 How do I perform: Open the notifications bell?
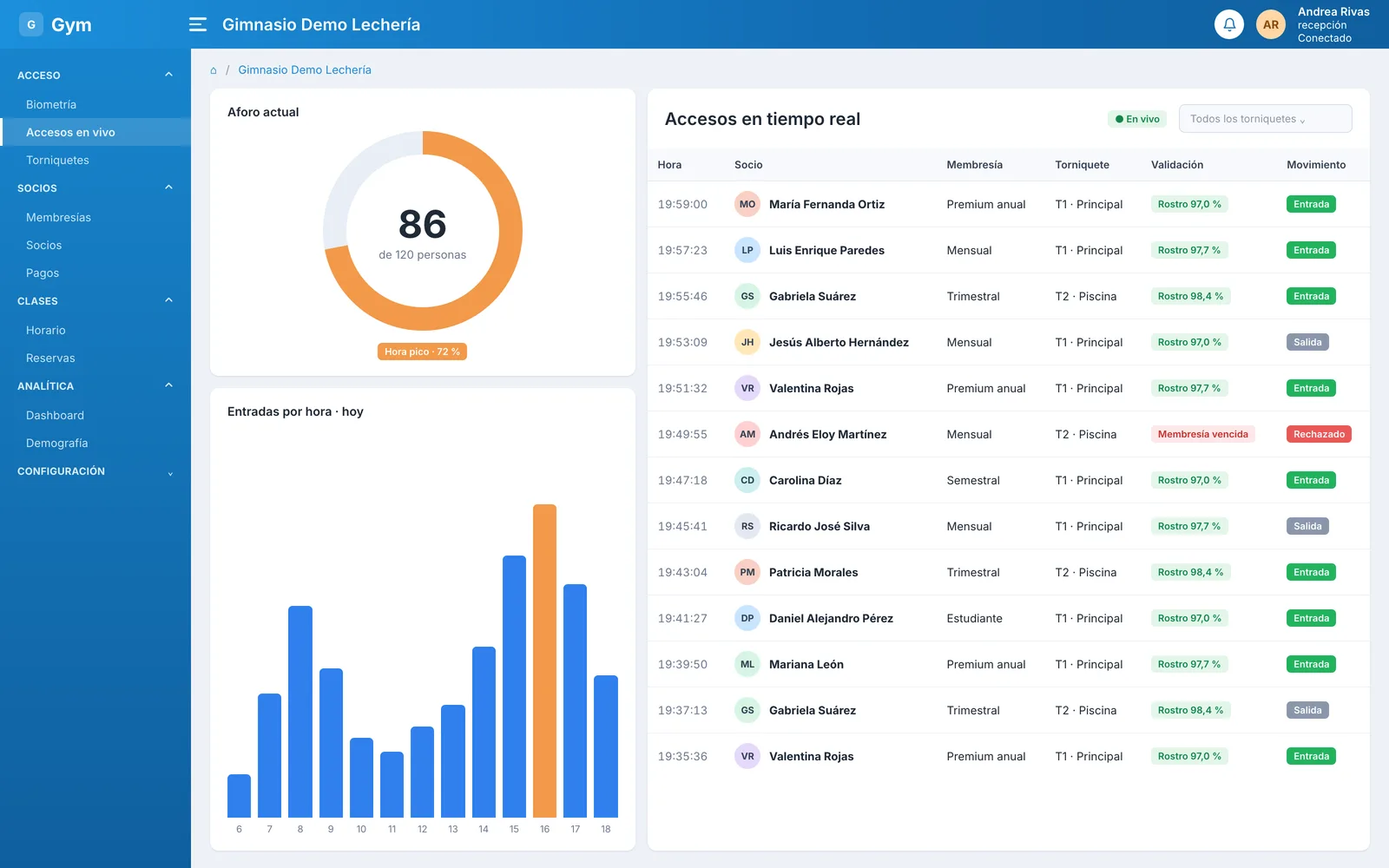[x=1229, y=24]
